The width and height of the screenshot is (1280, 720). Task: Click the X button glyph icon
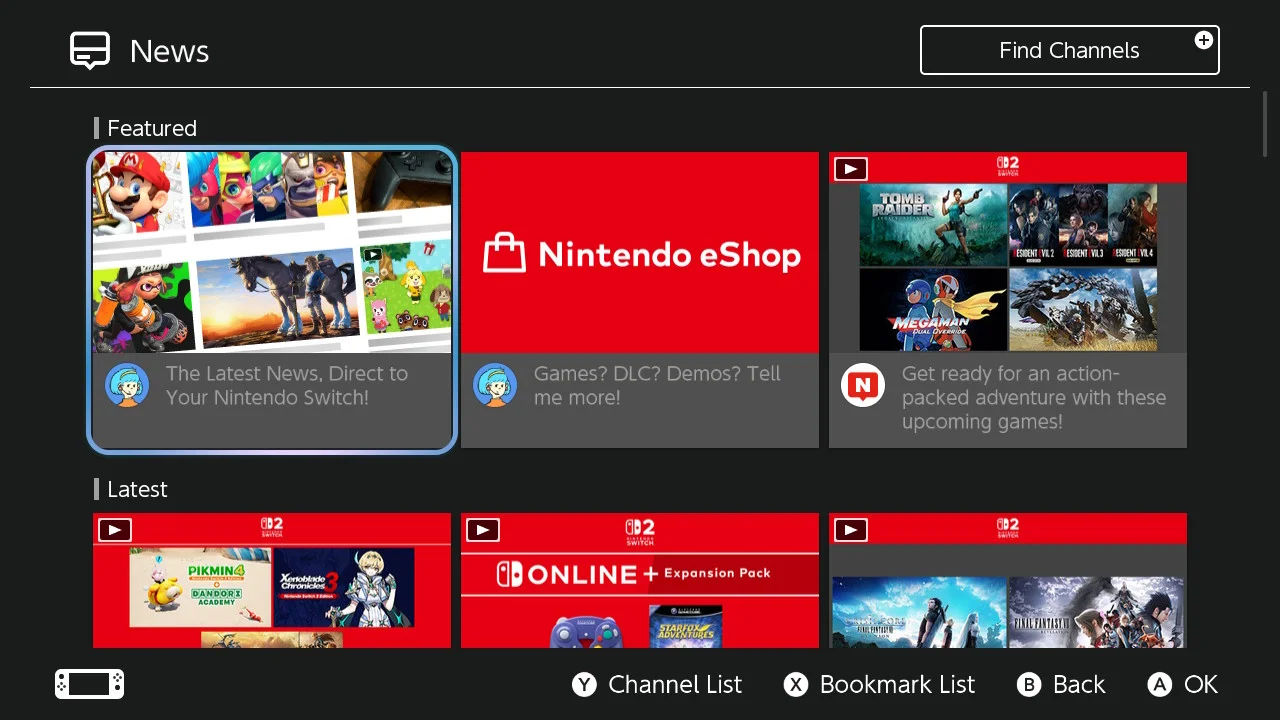tap(795, 684)
